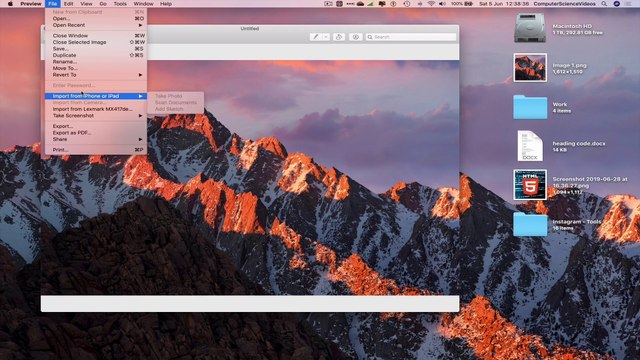Open the Go menu
Screen dimensions: 640x360
[103, 4]
